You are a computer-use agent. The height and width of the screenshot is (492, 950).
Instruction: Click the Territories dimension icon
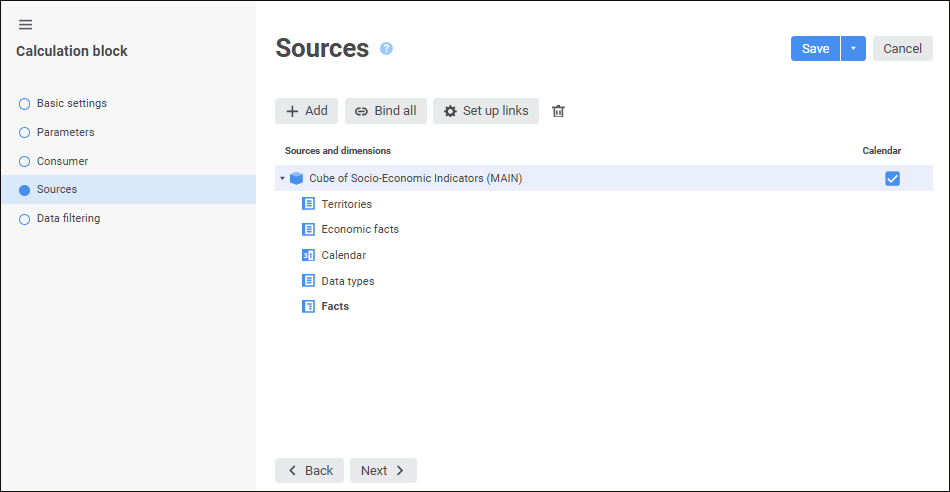click(308, 204)
